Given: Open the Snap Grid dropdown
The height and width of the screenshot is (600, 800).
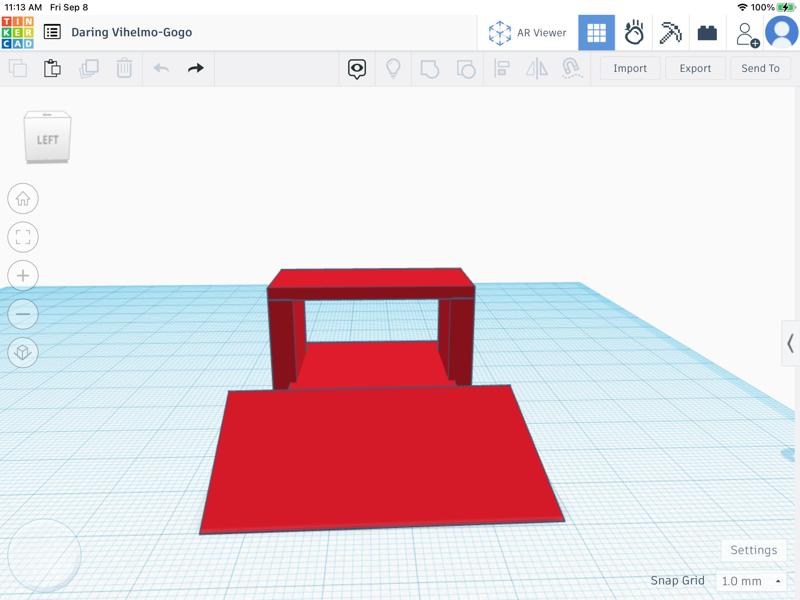Looking at the screenshot, I should point(751,581).
